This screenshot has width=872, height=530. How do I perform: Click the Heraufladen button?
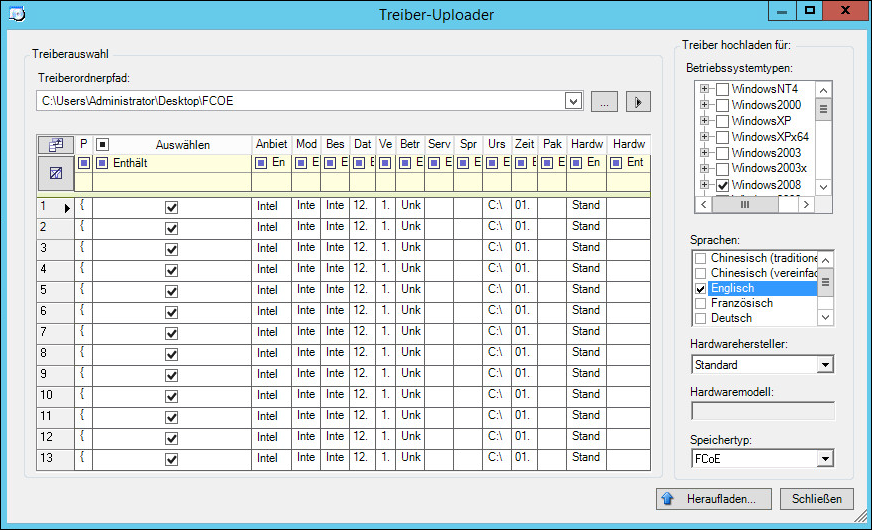tap(713, 498)
